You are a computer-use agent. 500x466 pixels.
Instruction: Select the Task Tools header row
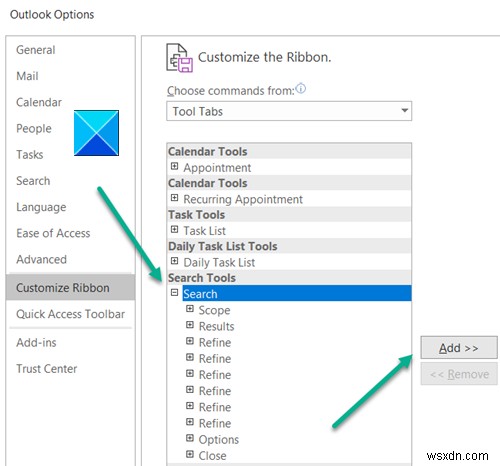pyautogui.click(x=289, y=215)
